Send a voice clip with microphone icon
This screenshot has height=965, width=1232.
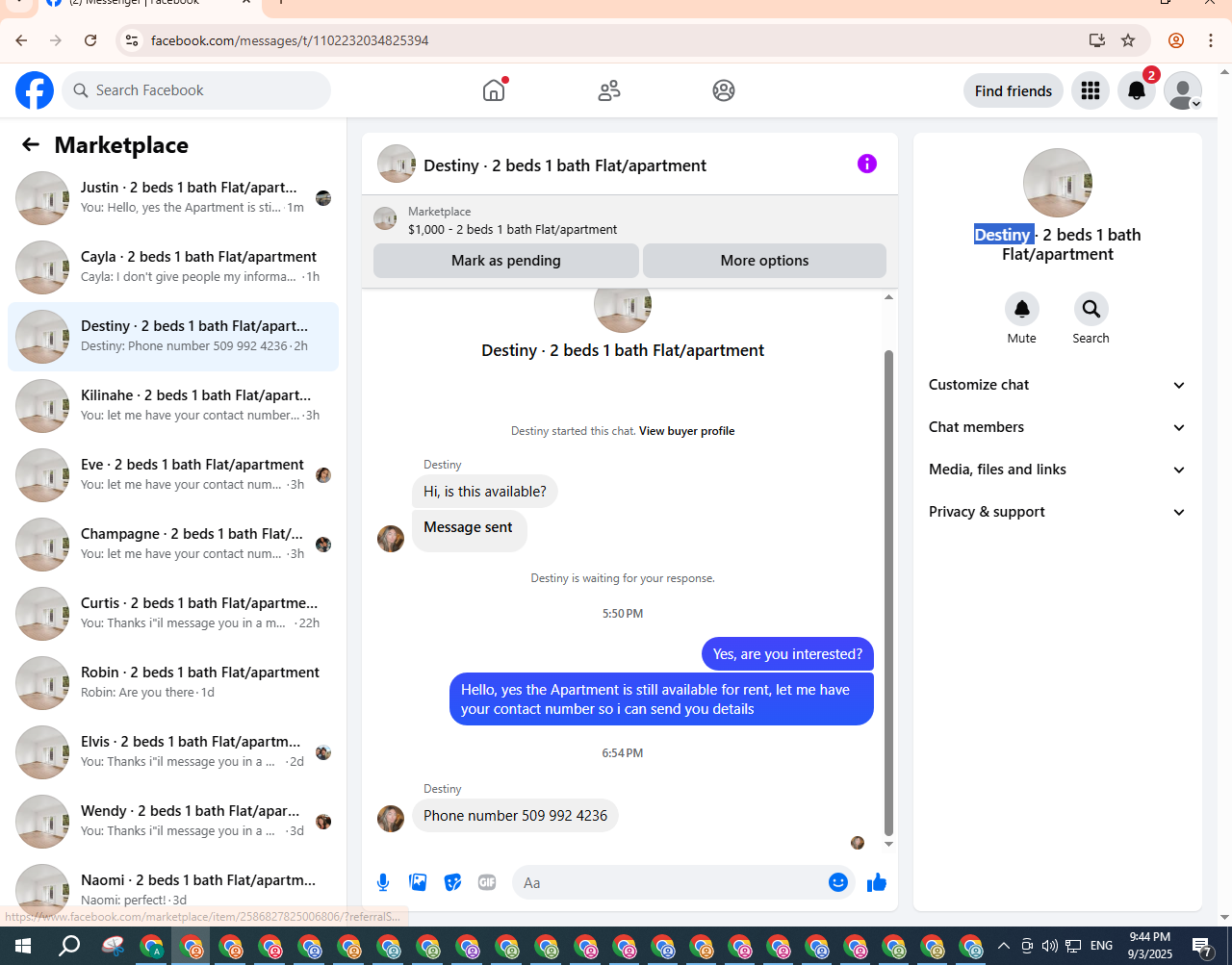pos(383,882)
